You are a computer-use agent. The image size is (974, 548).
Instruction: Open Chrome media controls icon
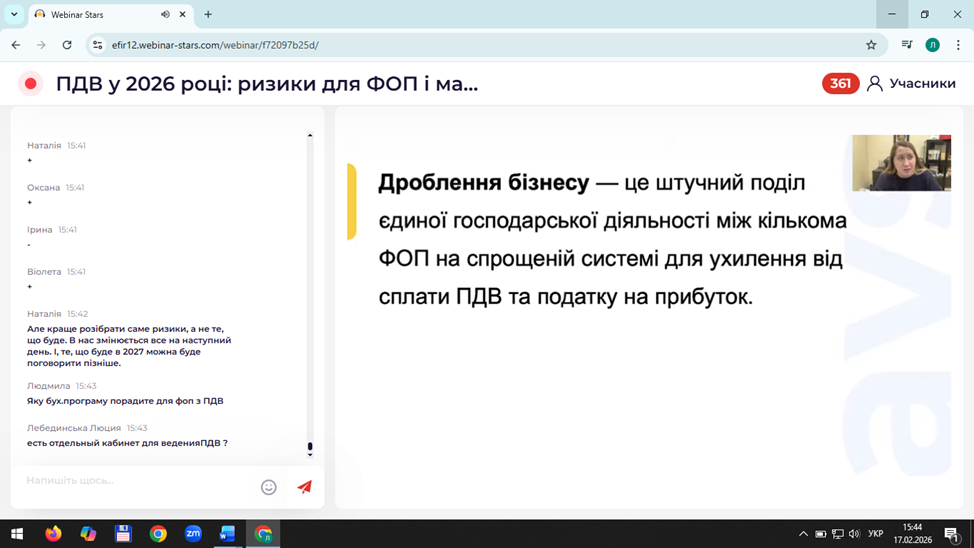(x=906, y=45)
